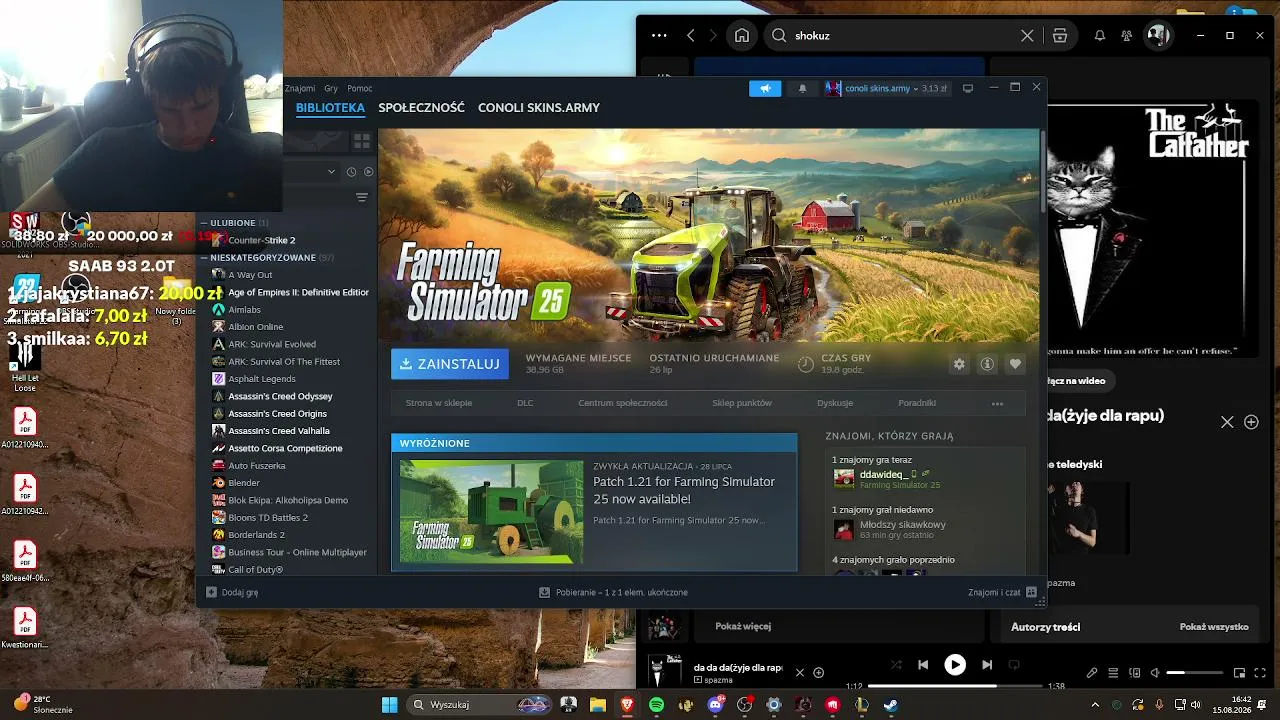Enter Spotify full screen mode
The height and width of the screenshot is (720, 1280).
(x=1259, y=673)
